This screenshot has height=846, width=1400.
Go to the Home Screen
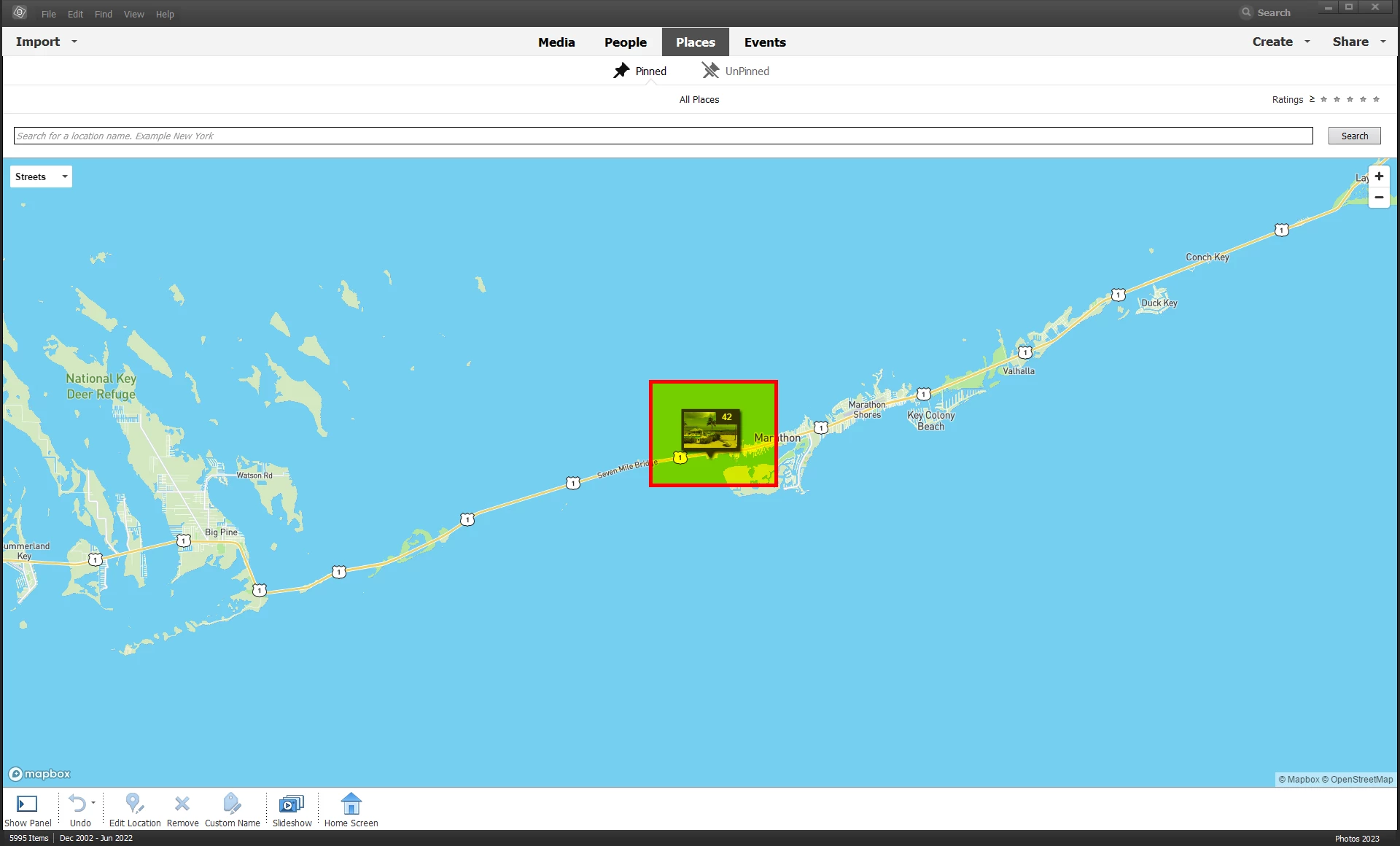pos(351,804)
